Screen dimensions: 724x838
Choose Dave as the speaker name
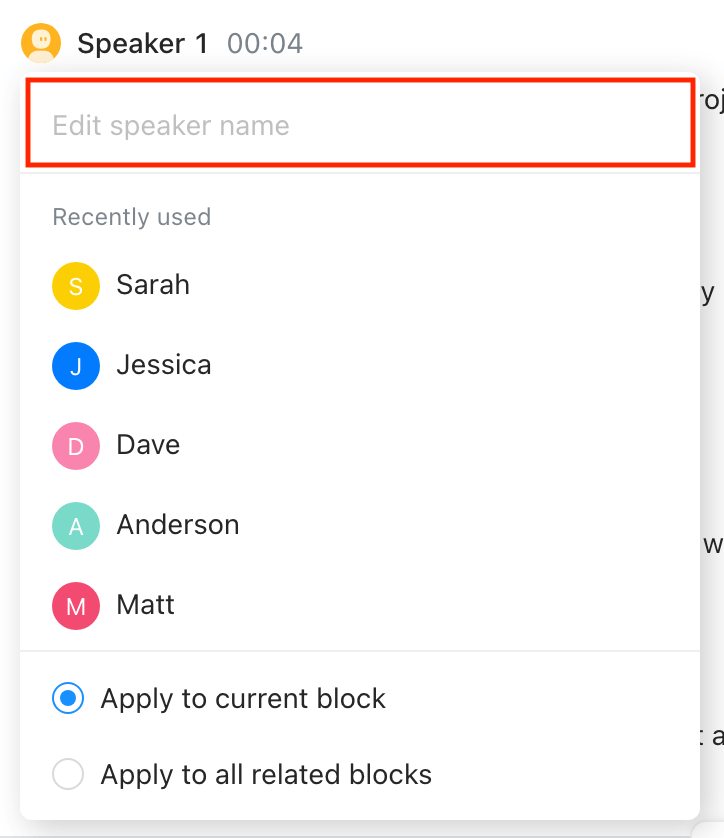point(147,445)
